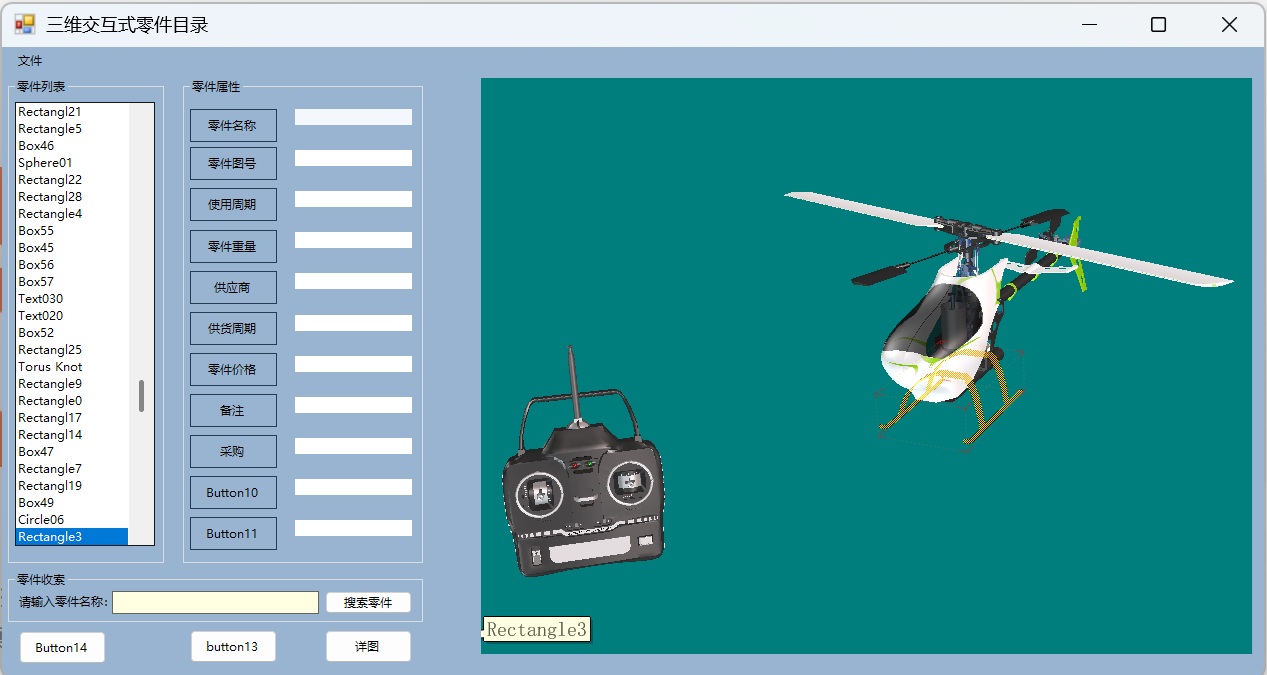This screenshot has height=675, width=1267.
Task: Select Sphere01 in the parts list
Action: [46, 163]
